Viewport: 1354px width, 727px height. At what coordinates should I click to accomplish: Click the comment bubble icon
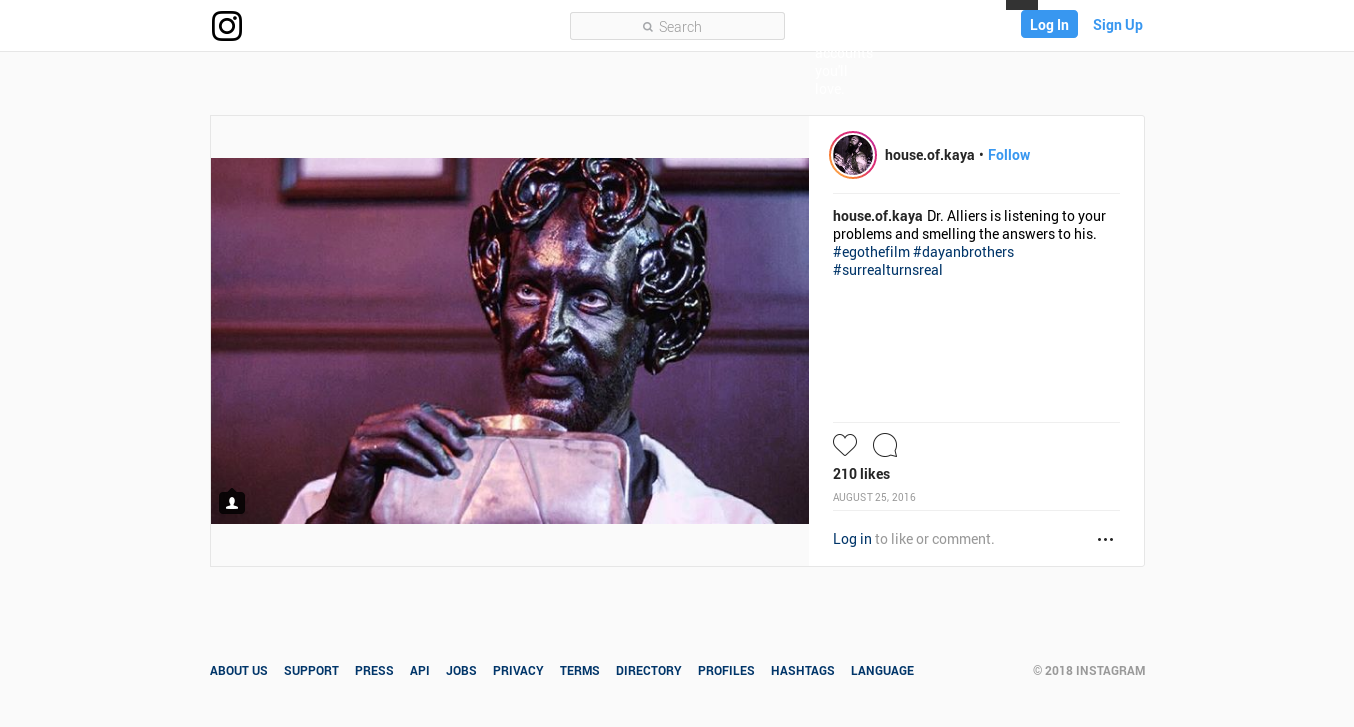tap(885, 445)
